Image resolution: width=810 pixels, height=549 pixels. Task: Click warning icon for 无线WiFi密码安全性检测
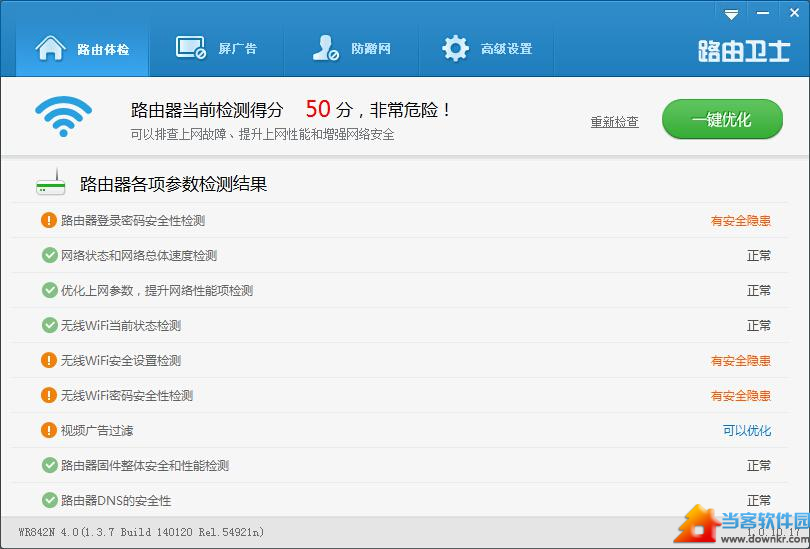[49, 395]
